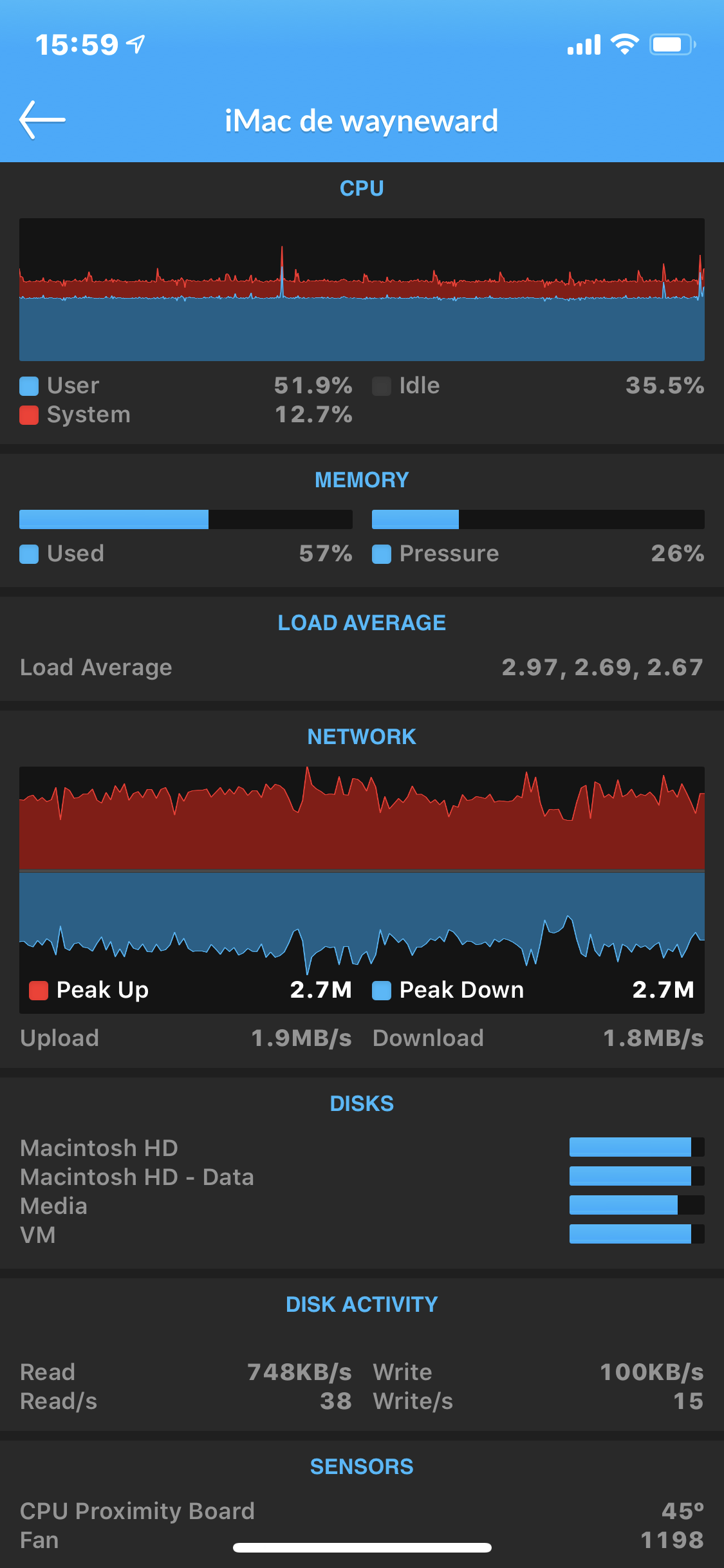The image size is (724, 1568).
Task: Tap the Load Average values row
Action: point(362,667)
